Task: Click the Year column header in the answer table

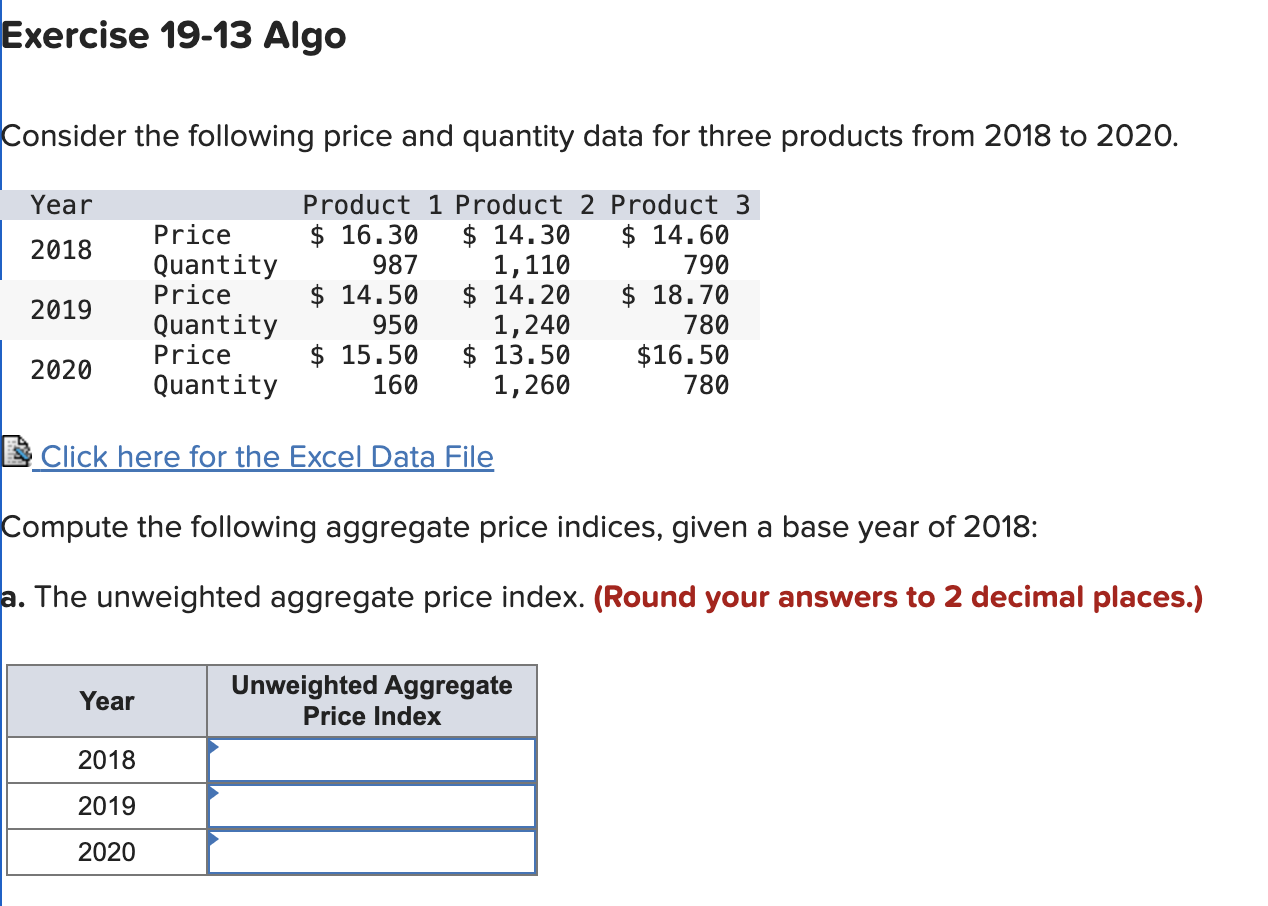Action: (x=106, y=700)
